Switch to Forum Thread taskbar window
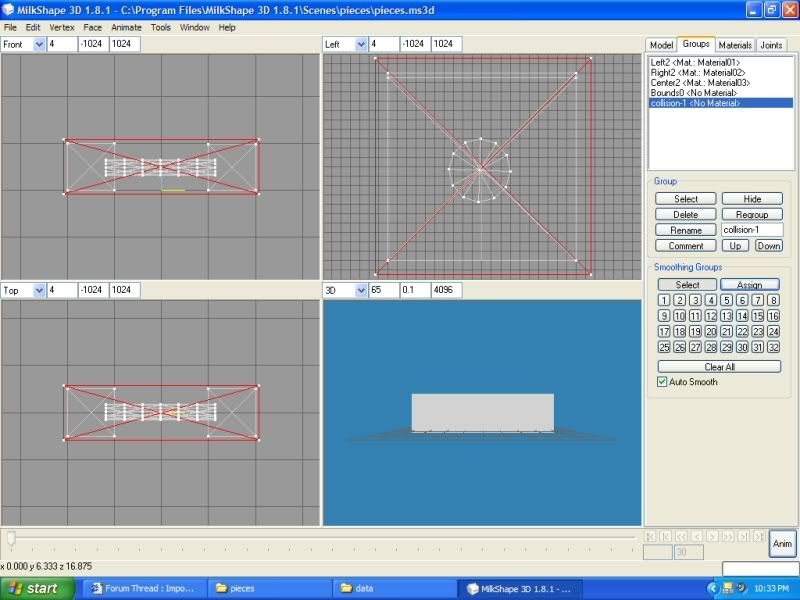 coord(146,588)
